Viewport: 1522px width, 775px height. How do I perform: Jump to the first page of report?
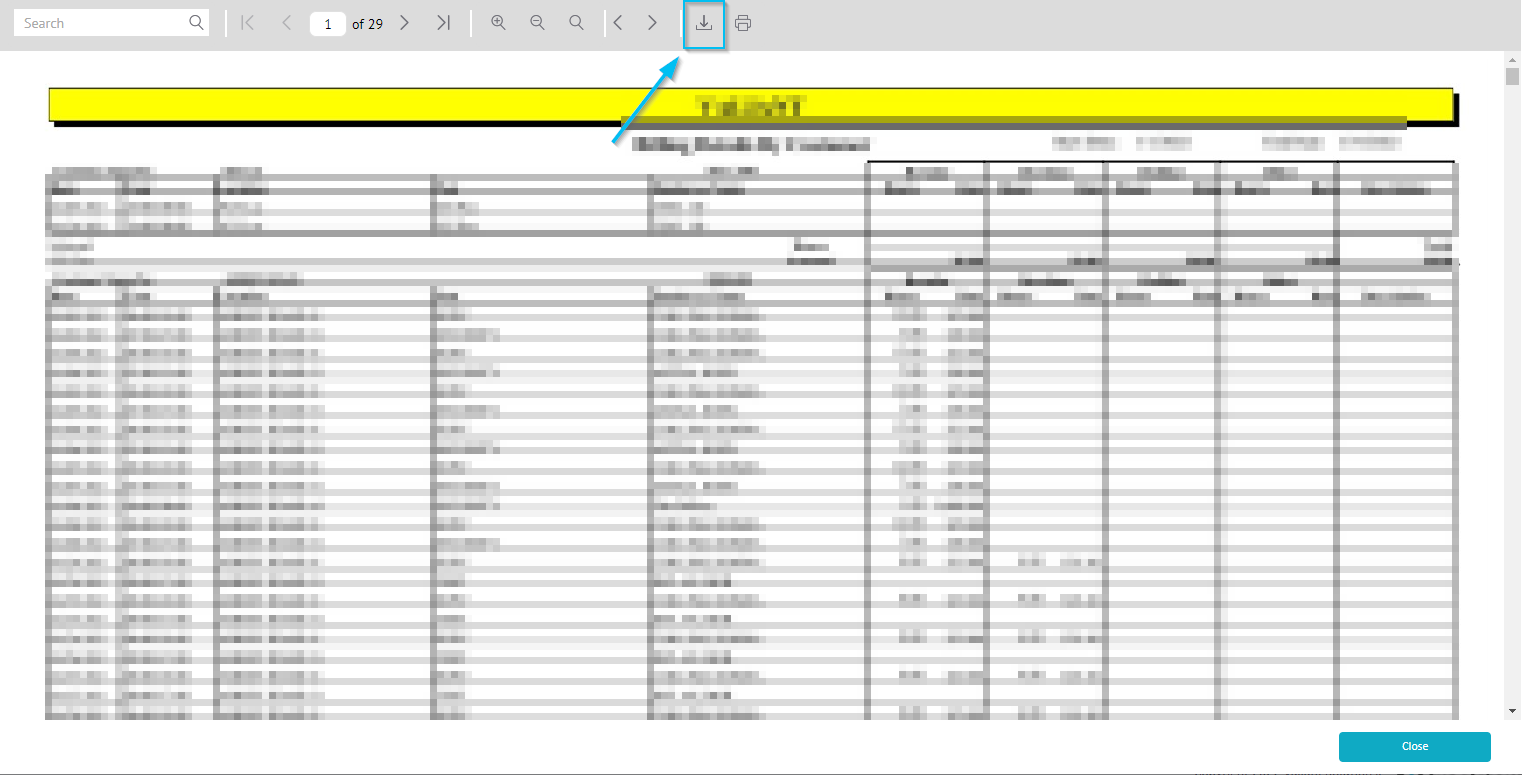pos(248,23)
